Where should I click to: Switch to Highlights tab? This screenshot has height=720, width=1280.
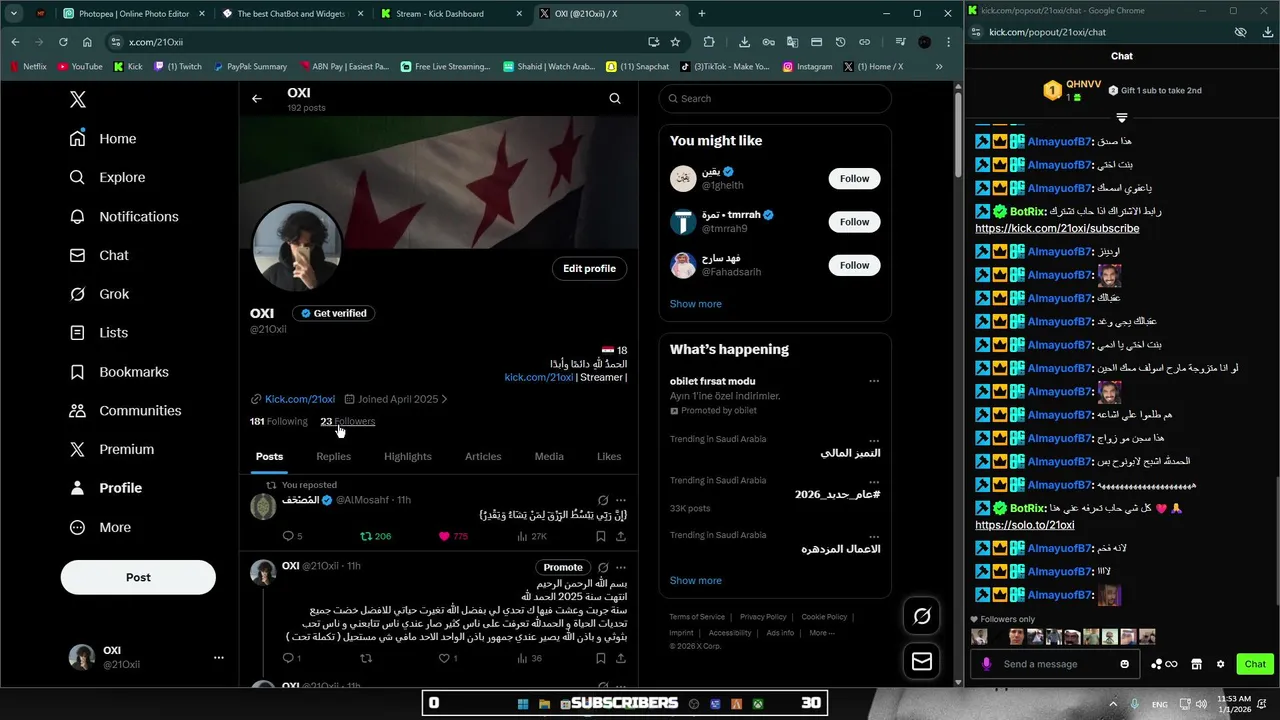coord(408,456)
